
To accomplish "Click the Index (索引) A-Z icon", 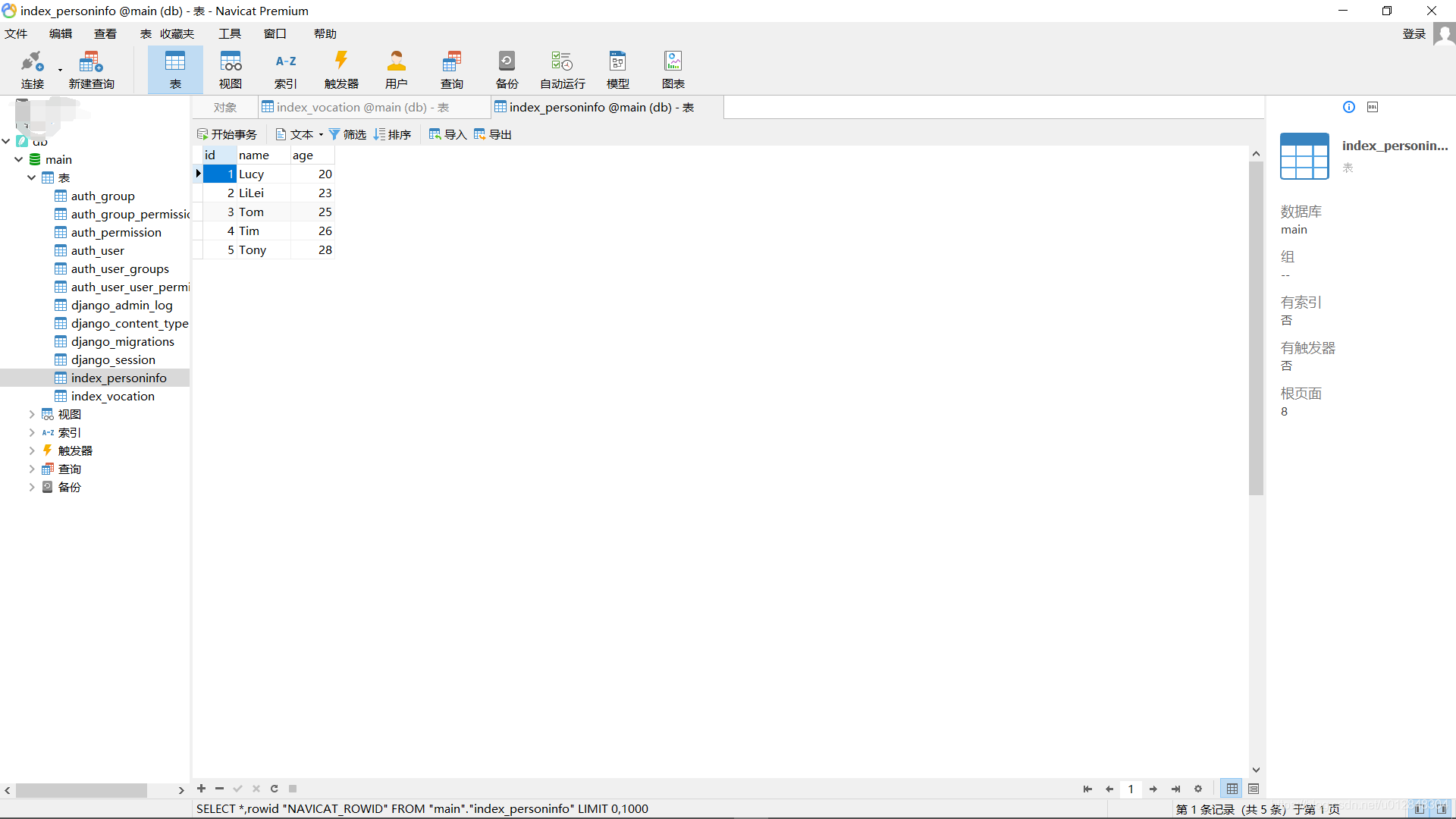I will coord(286,70).
